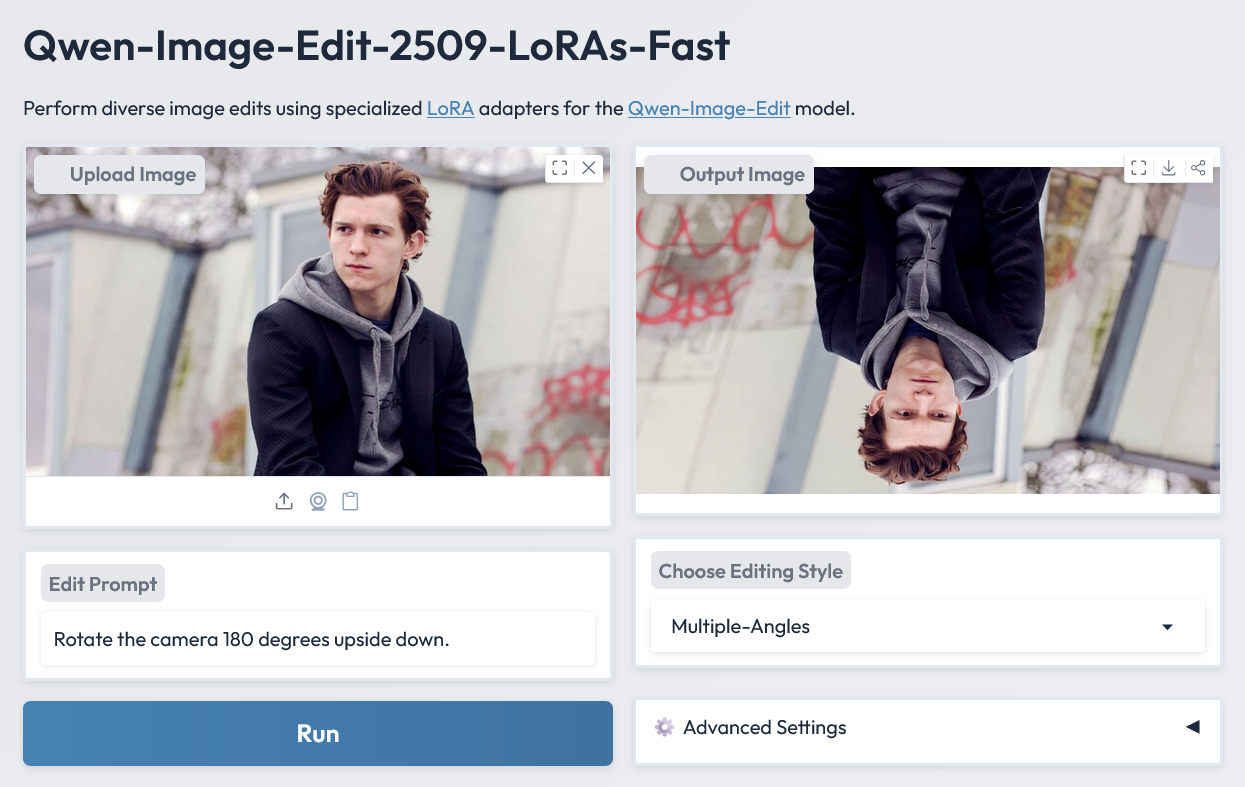Download the output image
This screenshot has width=1245, height=787.
(x=1168, y=168)
